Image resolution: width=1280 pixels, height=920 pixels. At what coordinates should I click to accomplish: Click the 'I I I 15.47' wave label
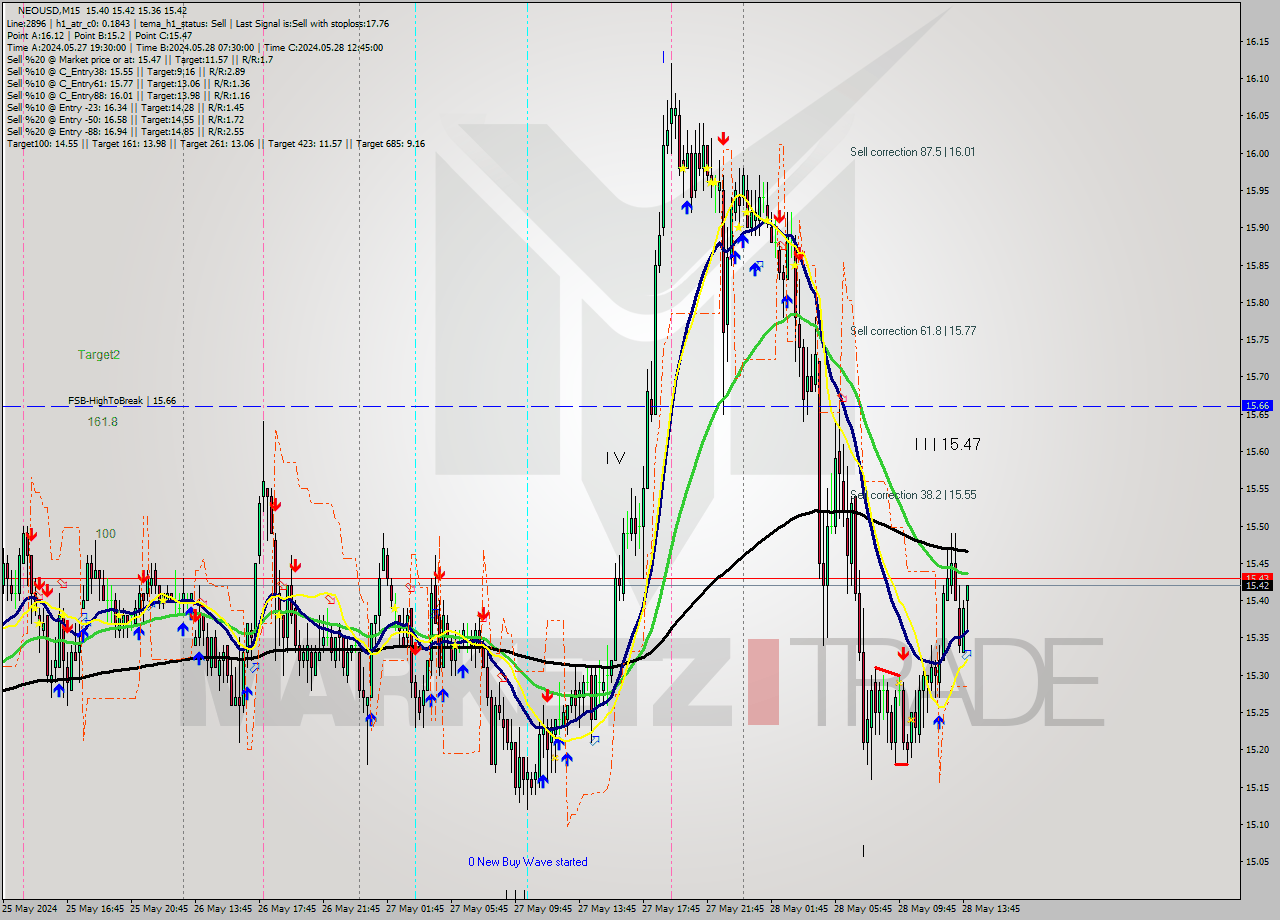pos(947,444)
